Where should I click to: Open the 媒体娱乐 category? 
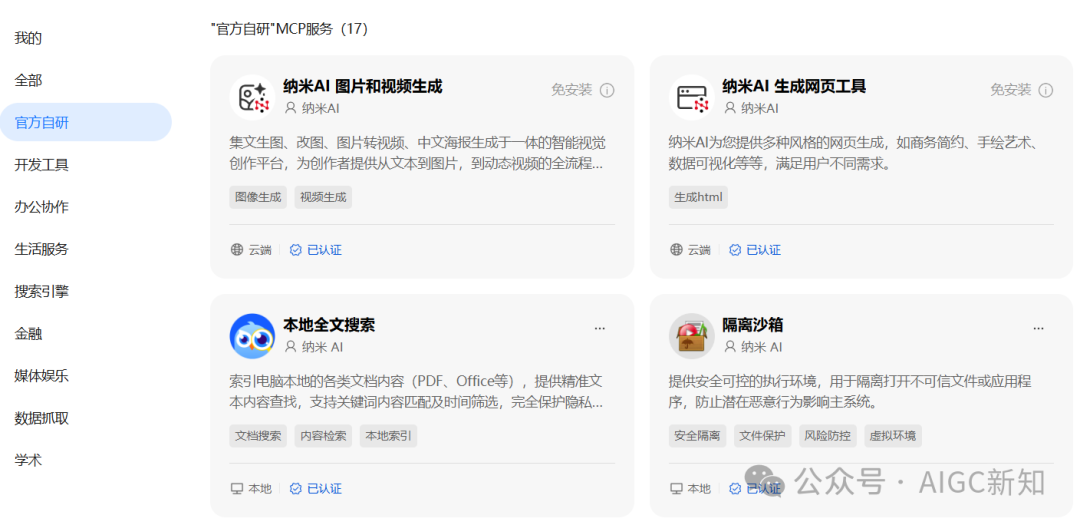42,376
